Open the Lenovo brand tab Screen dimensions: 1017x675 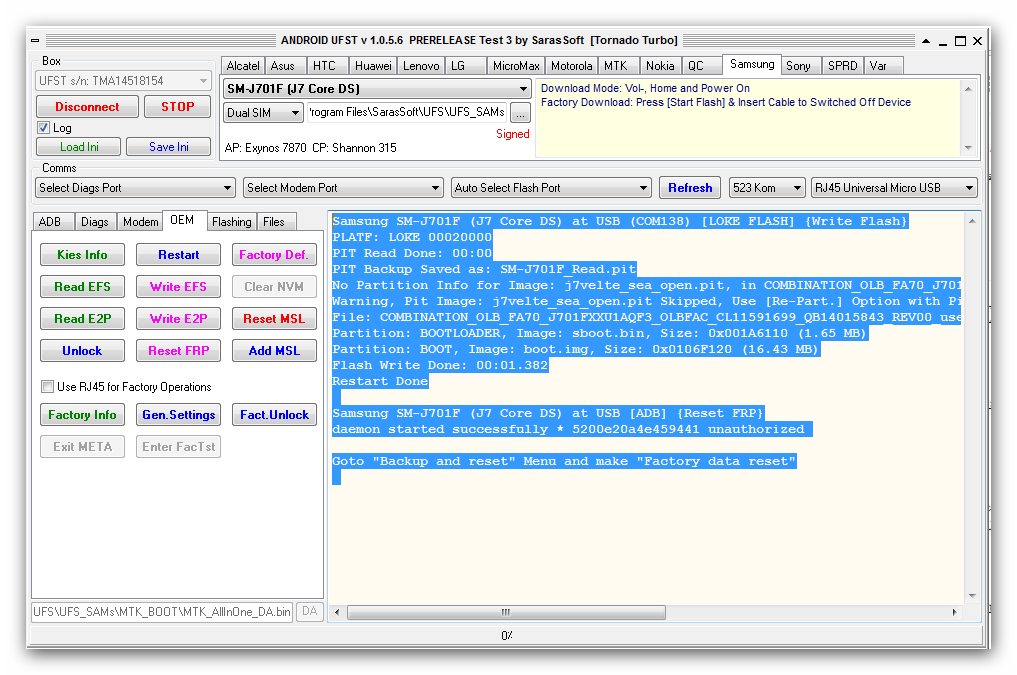(x=421, y=65)
